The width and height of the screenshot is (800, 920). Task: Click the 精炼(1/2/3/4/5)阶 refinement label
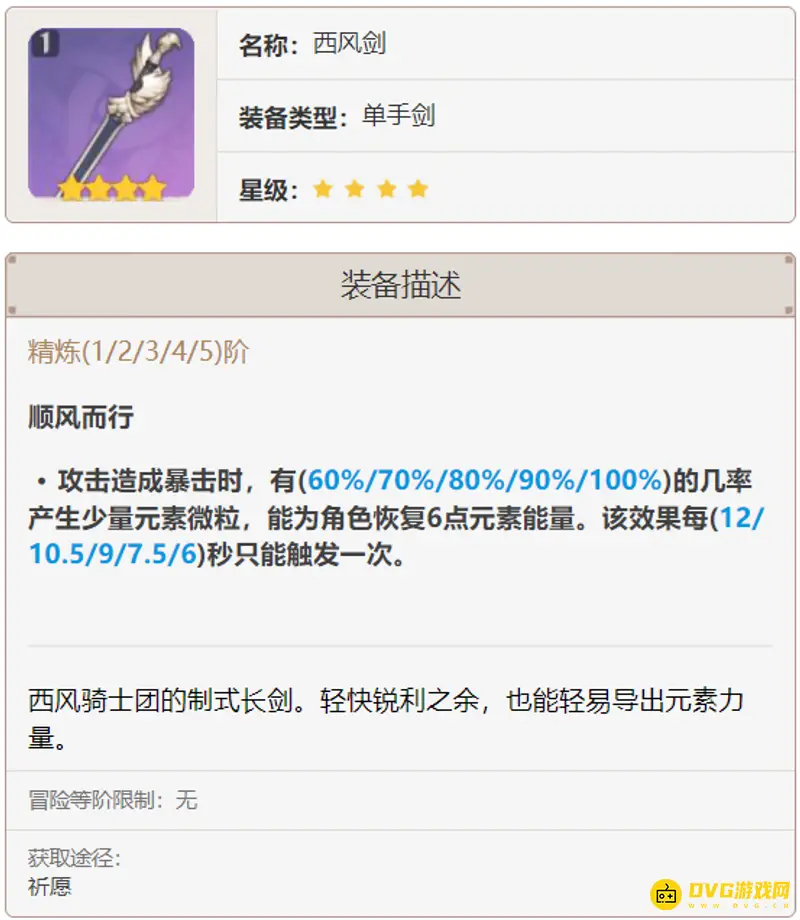(139, 352)
